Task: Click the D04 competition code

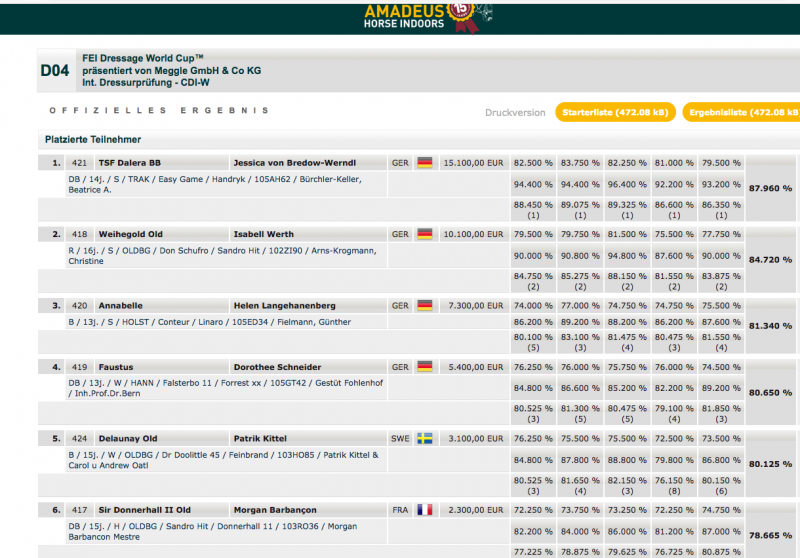Action: point(54,71)
